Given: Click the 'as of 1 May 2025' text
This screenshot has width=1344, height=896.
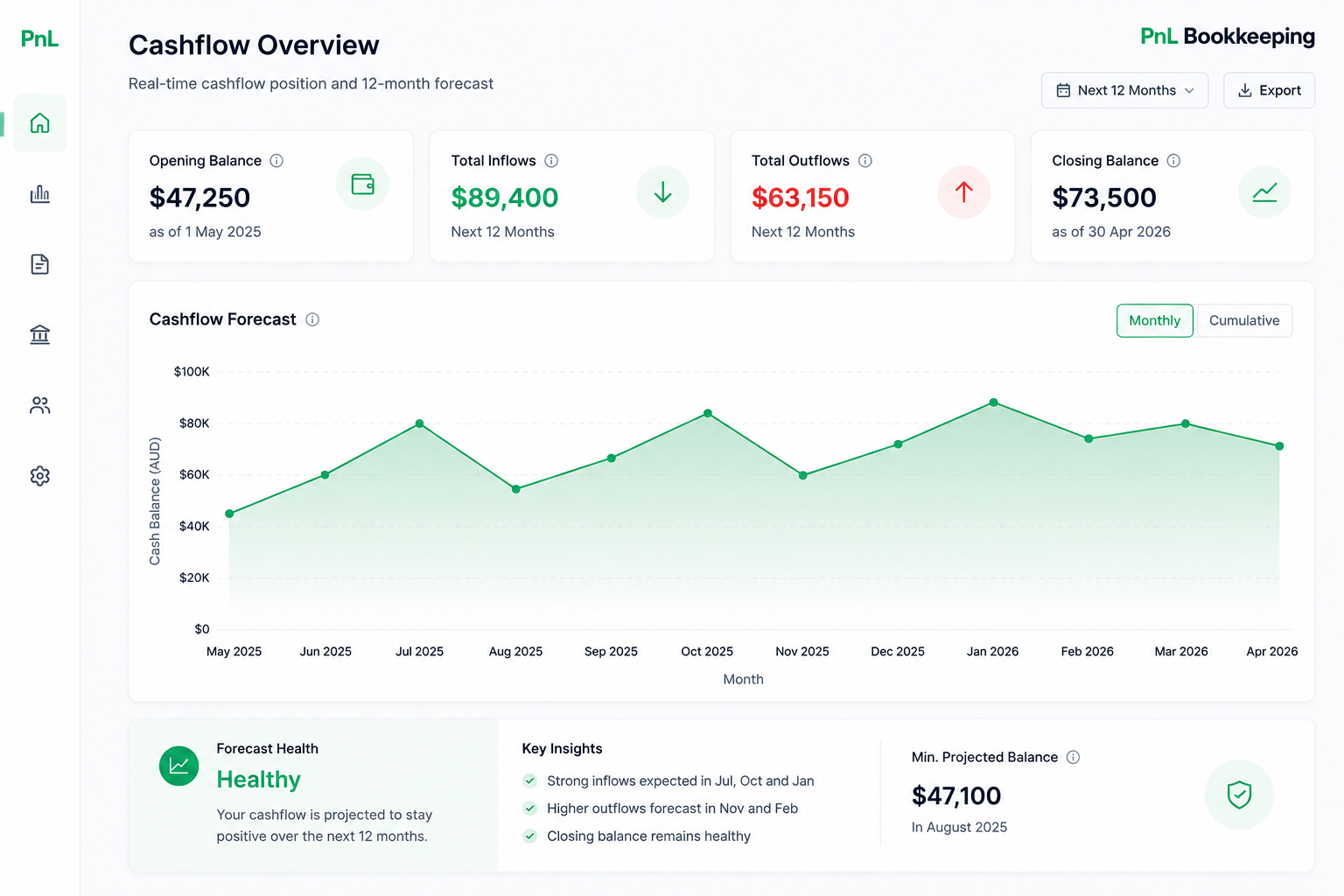Looking at the screenshot, I should pyautogui.click(x=205, y=232).
